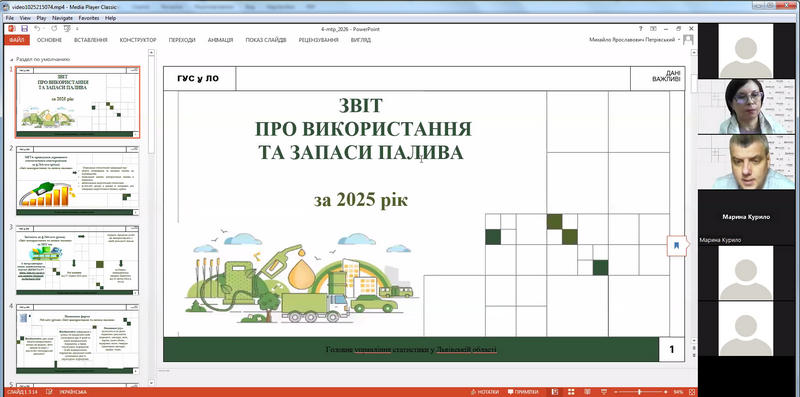Click Fit slide to window icon

coord(692,392)
